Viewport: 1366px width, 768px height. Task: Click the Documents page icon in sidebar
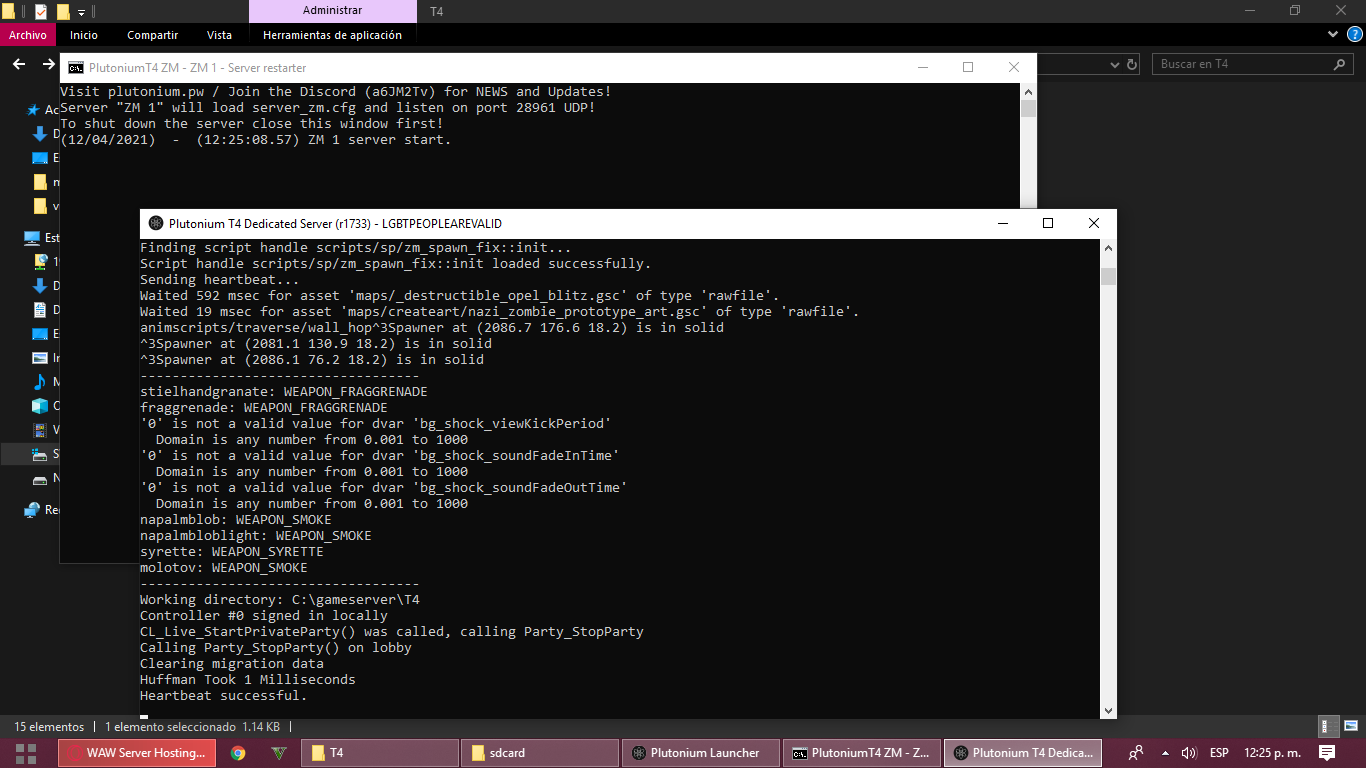point(40,310)
